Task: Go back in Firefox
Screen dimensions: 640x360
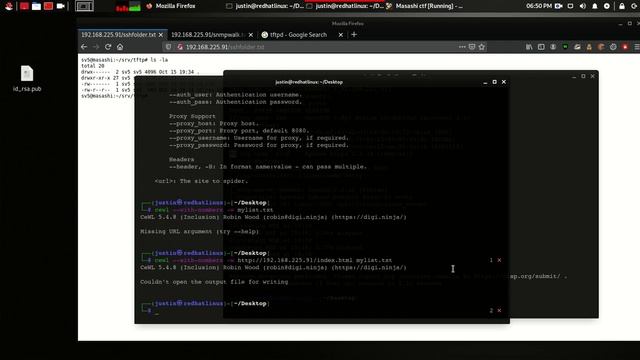Action: pyautogui.click(x=84, y=47)
